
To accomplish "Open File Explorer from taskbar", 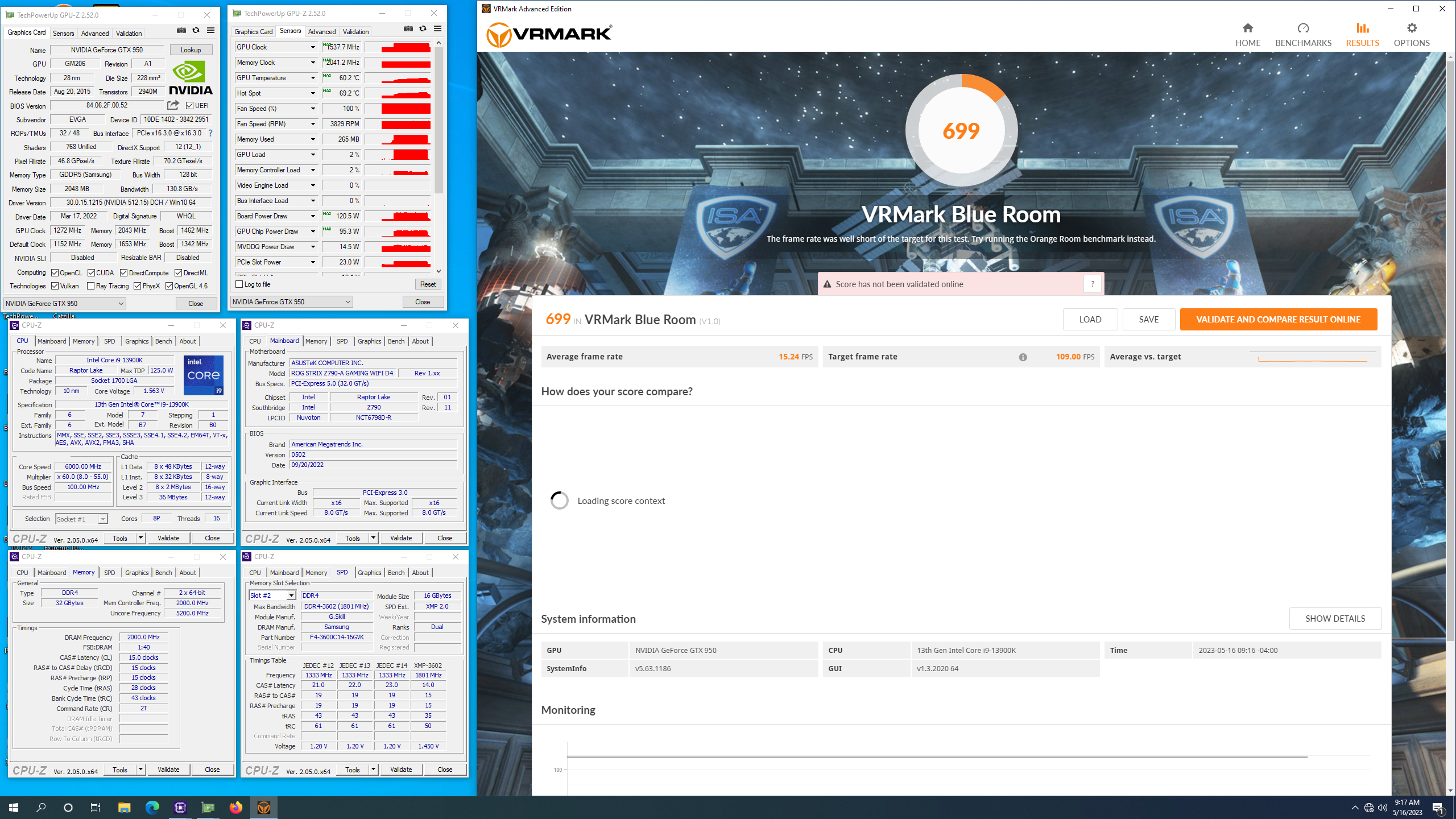I will tap(124, 807).
